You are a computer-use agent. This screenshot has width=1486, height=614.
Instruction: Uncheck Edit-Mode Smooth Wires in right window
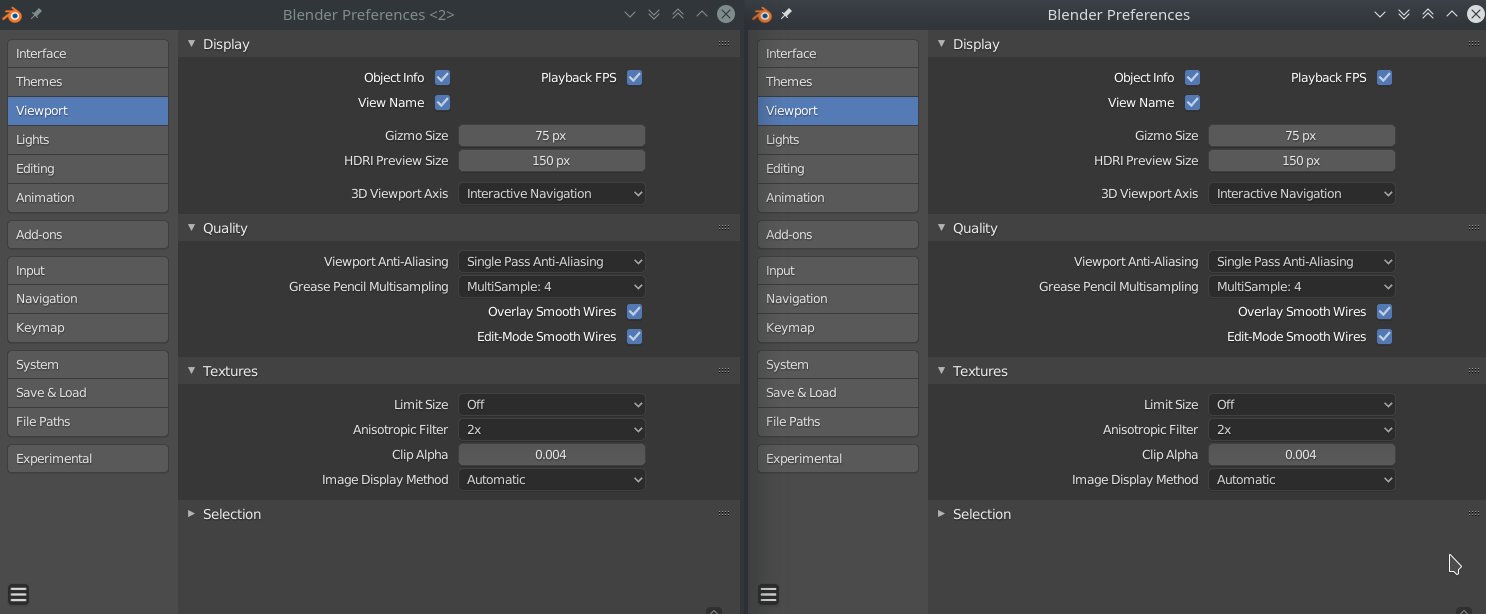[1384, 336]
